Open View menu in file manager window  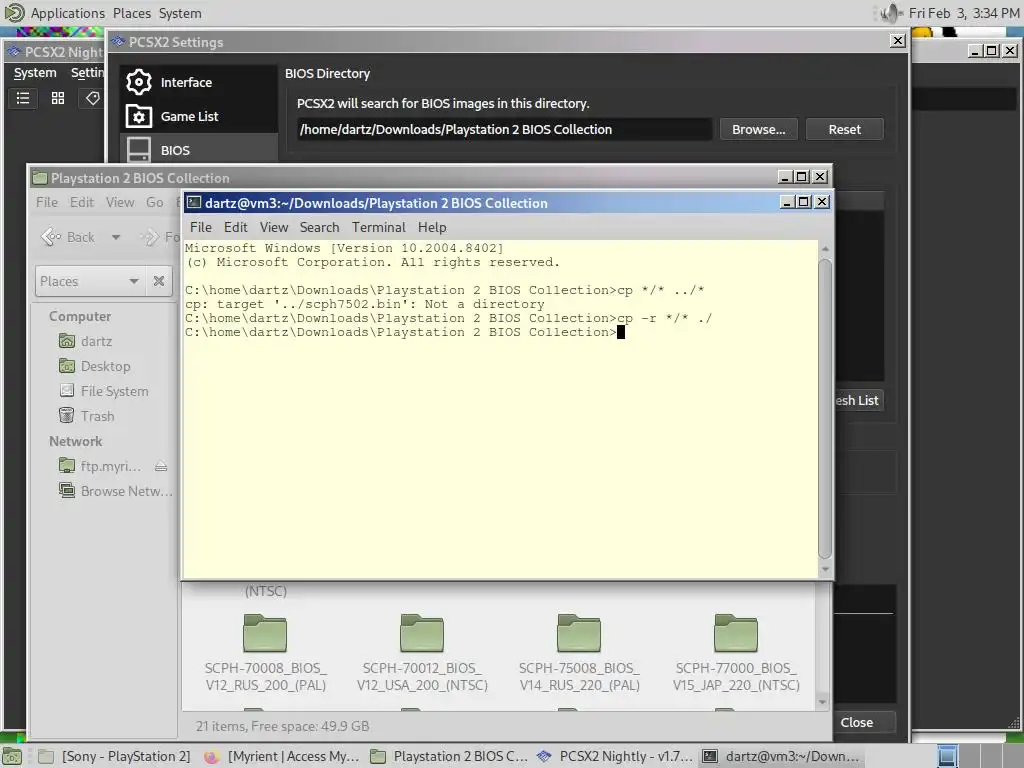coord(120,202)
